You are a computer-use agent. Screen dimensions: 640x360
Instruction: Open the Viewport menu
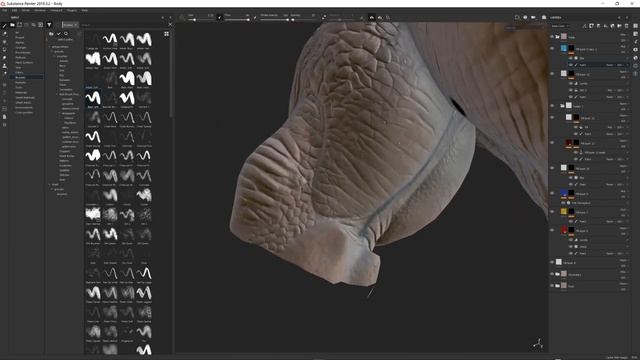coord(56,10)
